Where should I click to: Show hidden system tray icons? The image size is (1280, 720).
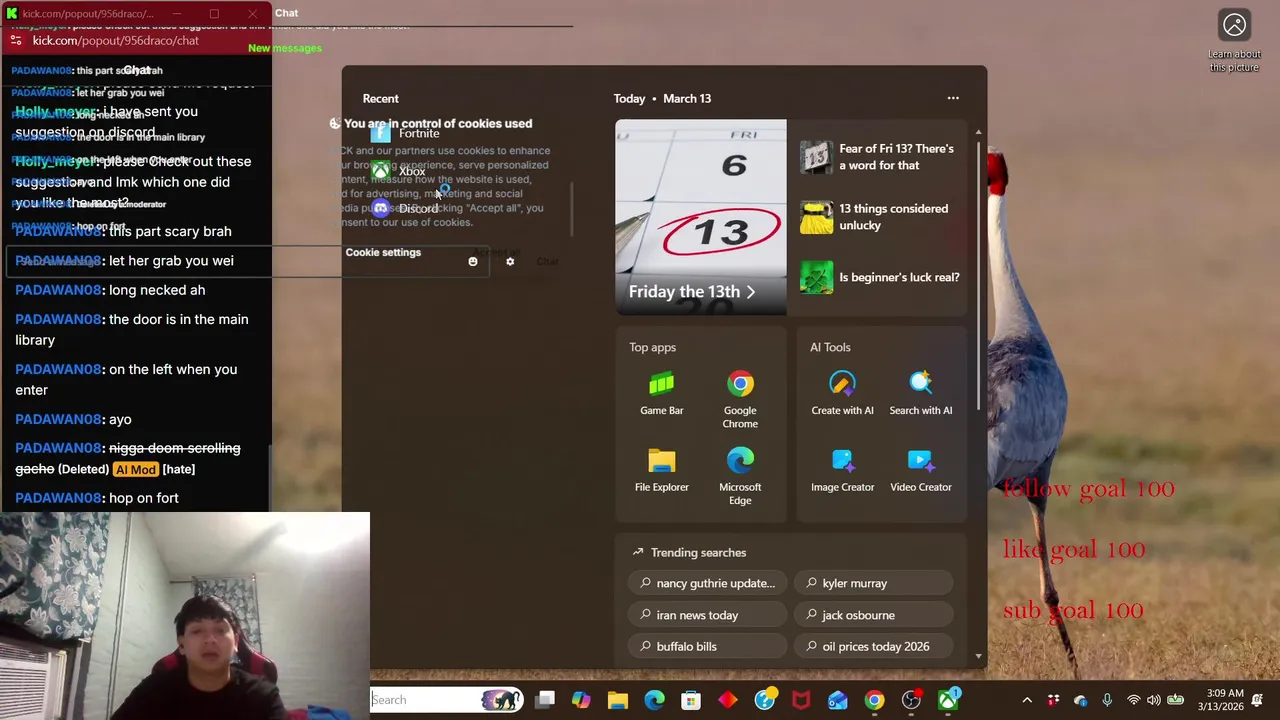1027,700
